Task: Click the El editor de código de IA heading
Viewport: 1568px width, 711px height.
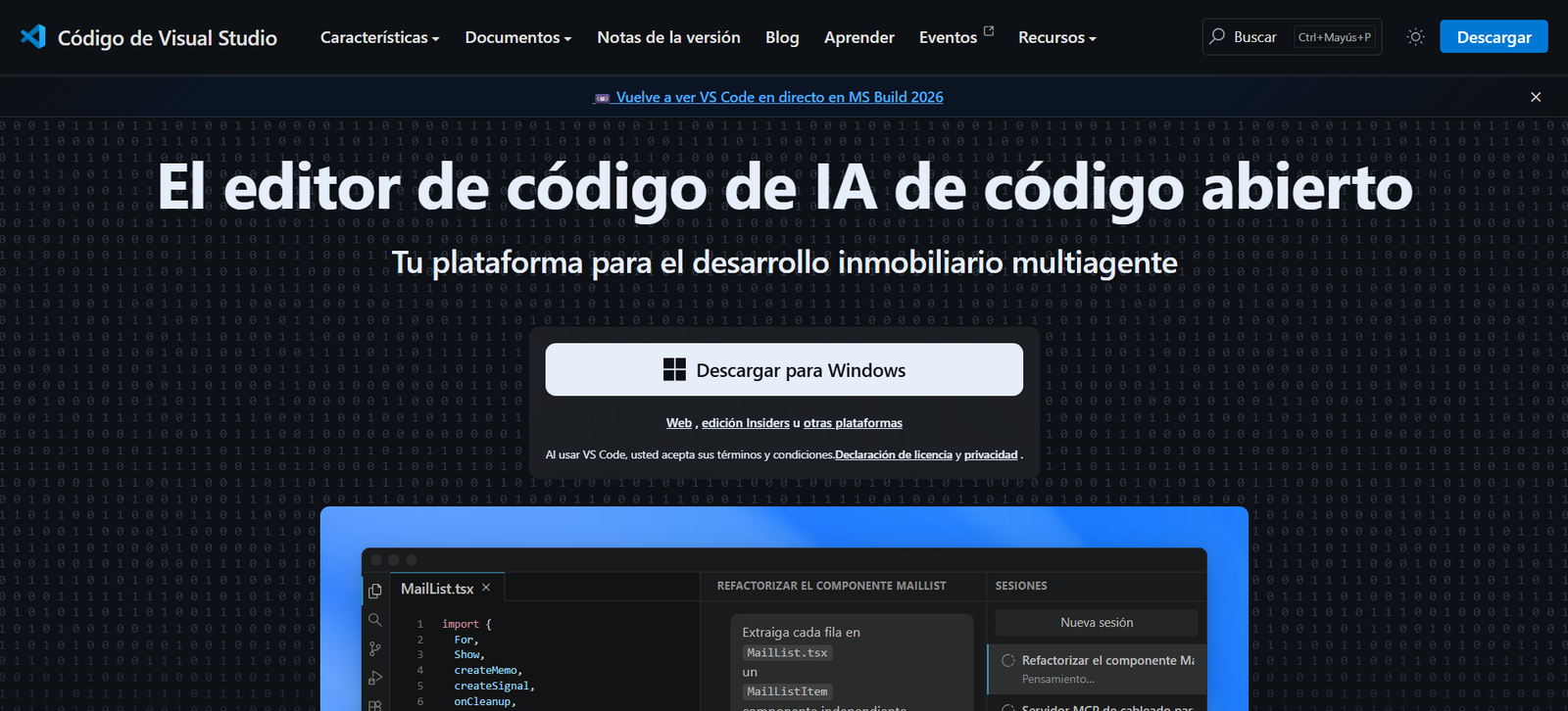Action: point(785,187)
